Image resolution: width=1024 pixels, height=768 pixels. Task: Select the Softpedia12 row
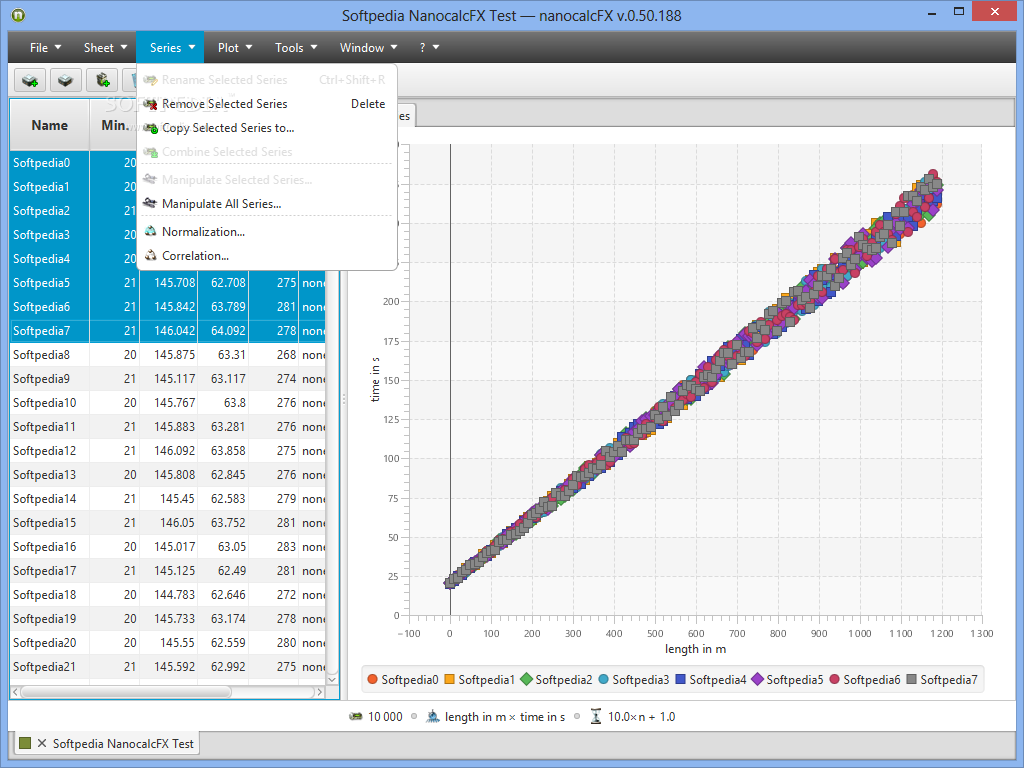(168, 451)
